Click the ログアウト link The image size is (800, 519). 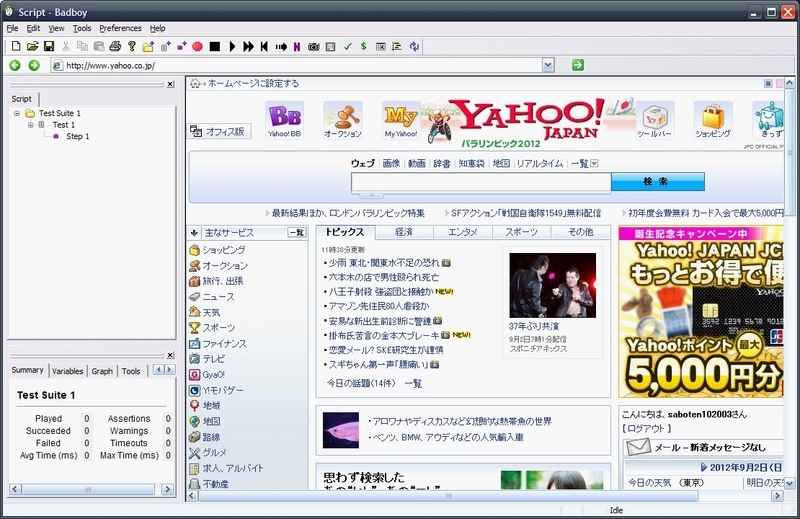pos(646,429)
